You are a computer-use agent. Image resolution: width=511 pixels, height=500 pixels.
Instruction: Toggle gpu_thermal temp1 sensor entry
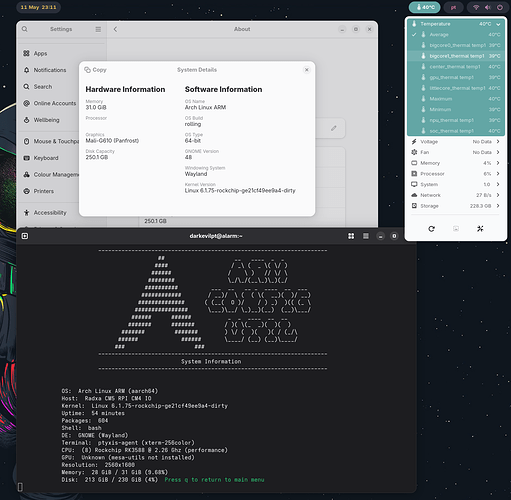tap(456, 77)
